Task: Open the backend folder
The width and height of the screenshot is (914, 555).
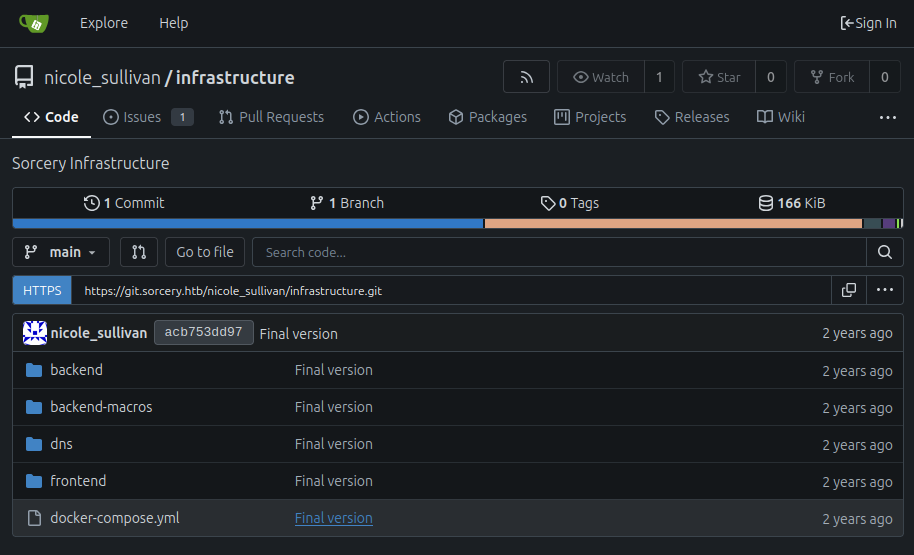Action: point(76,370)
